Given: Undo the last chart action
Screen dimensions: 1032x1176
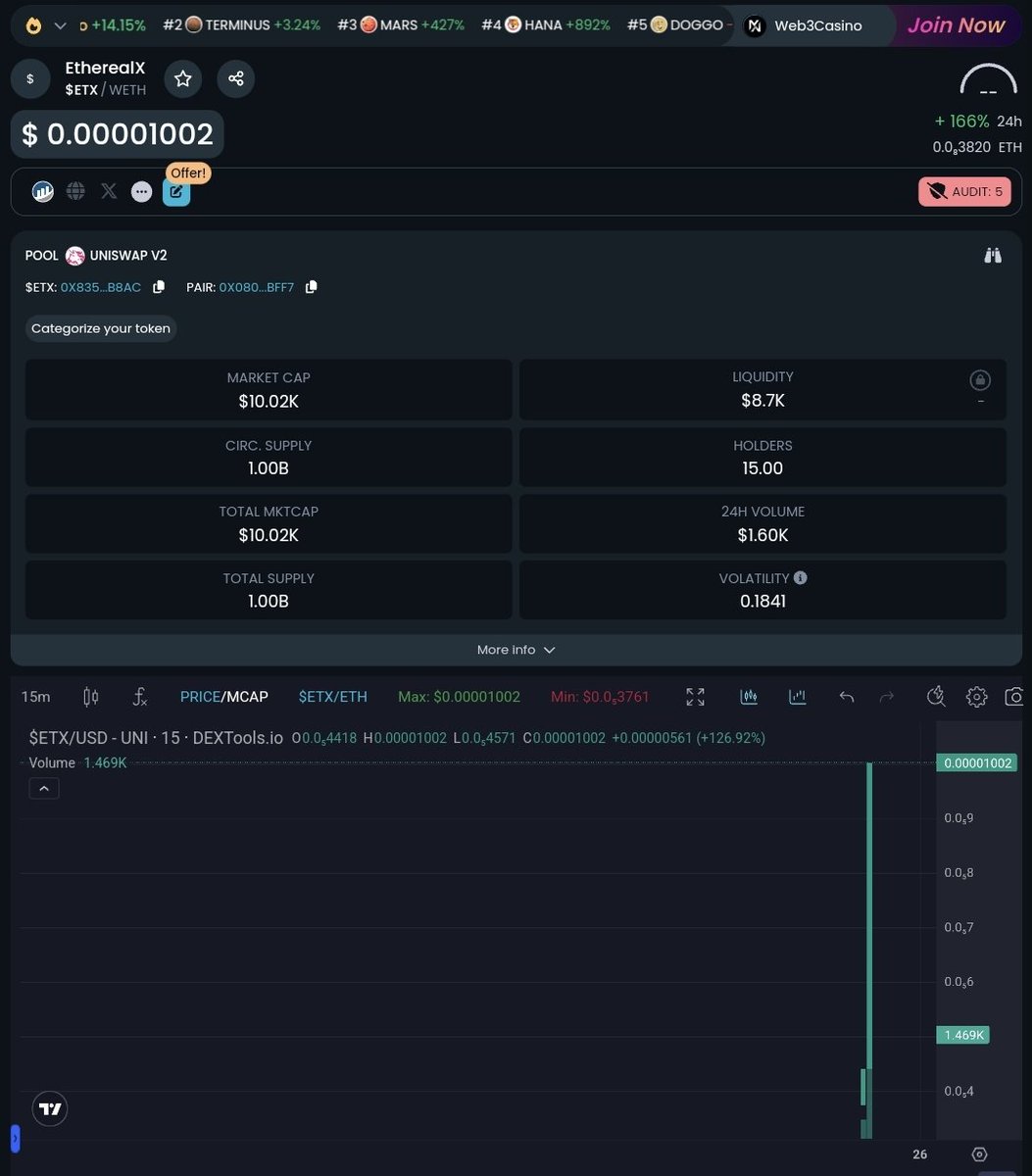Looking at the screenshot, I should (847, 697).
